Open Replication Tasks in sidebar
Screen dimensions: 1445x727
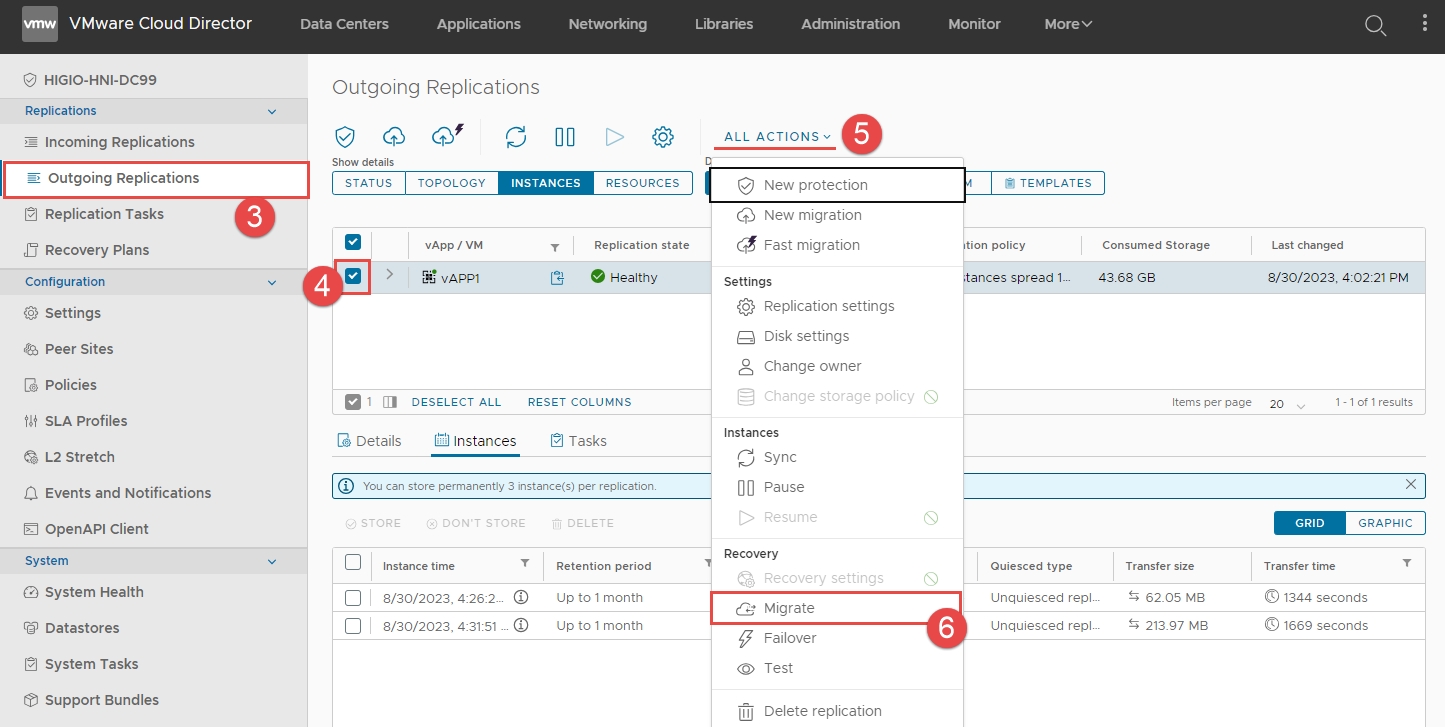(x=104, y=214)
